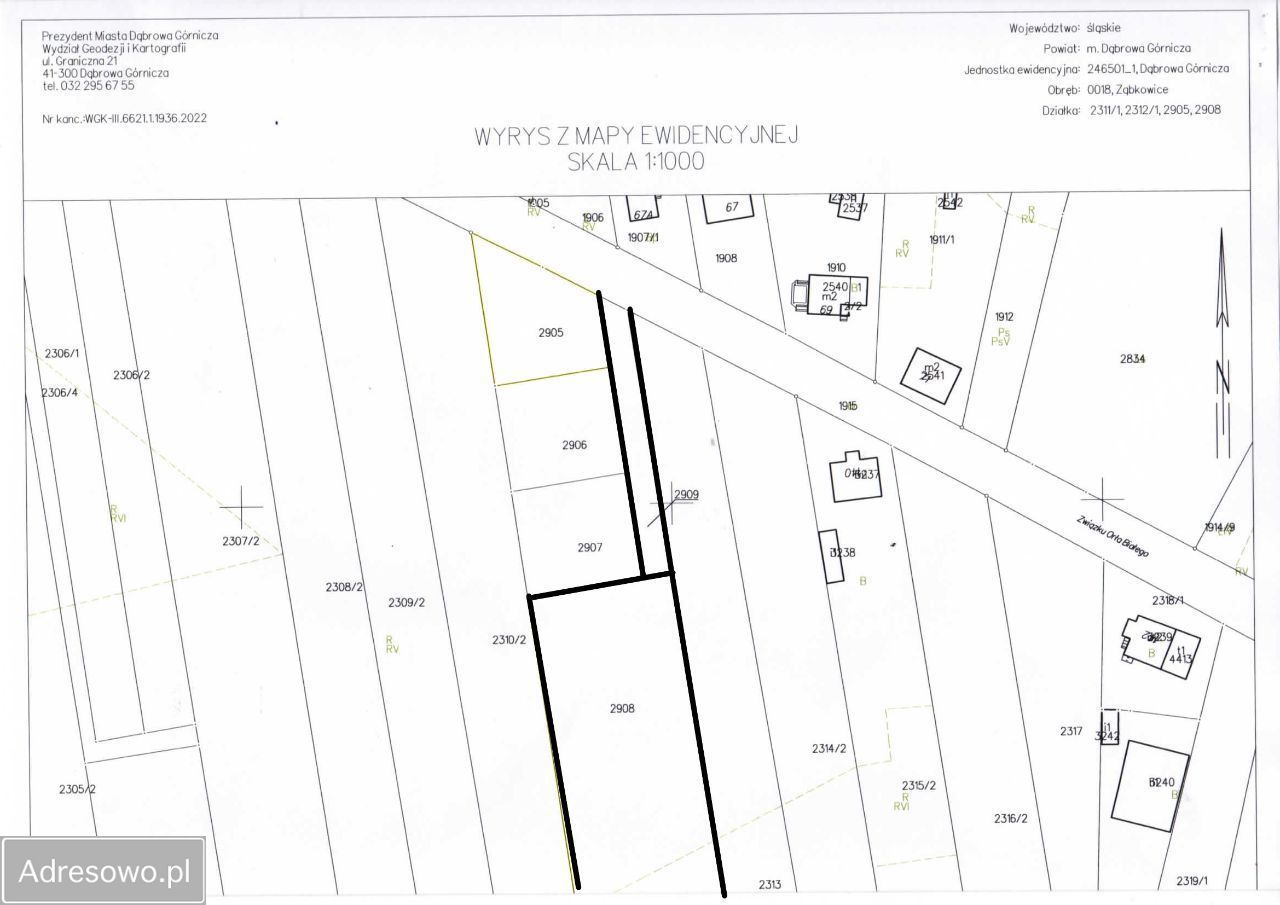
Task: Click phone number 'tel. 032 295 67 55'
Action: (88, 86)
